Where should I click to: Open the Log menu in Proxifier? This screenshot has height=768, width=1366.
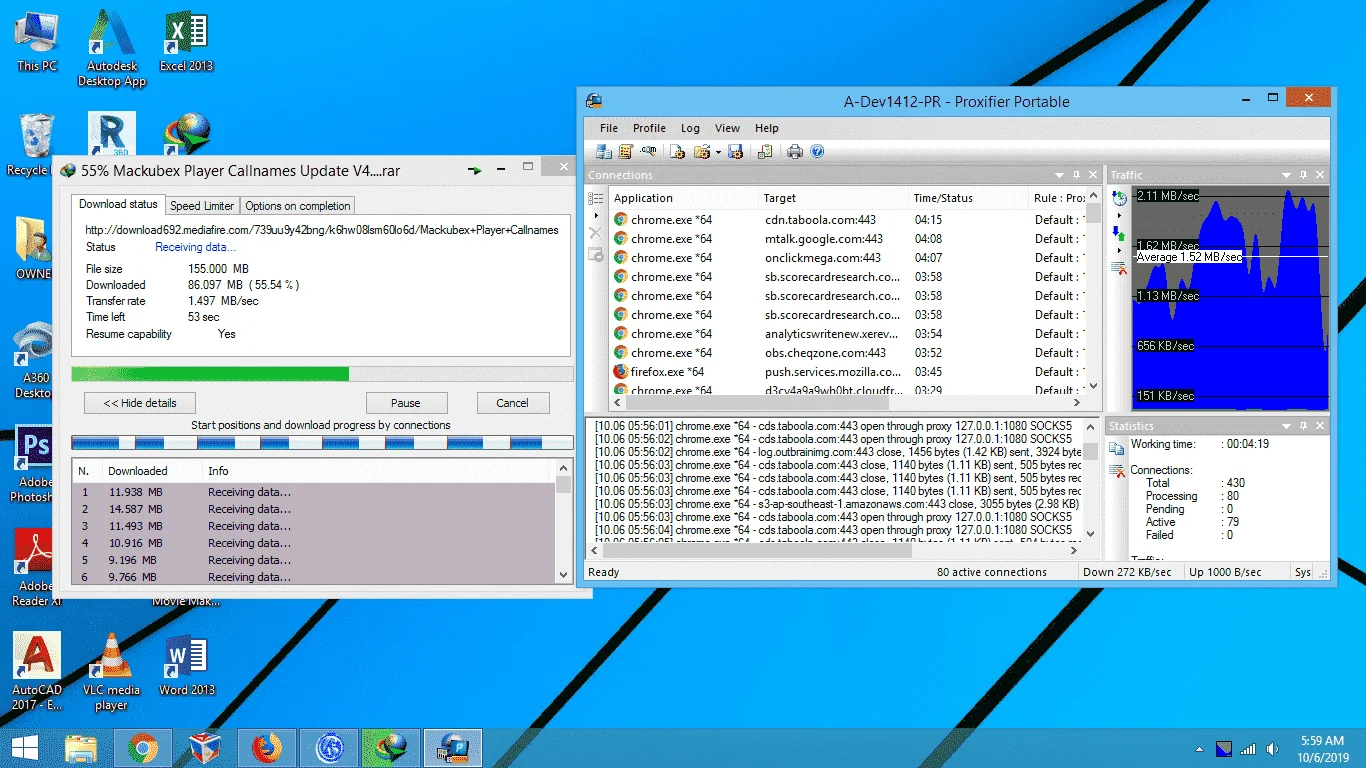(x=690, y=128)
